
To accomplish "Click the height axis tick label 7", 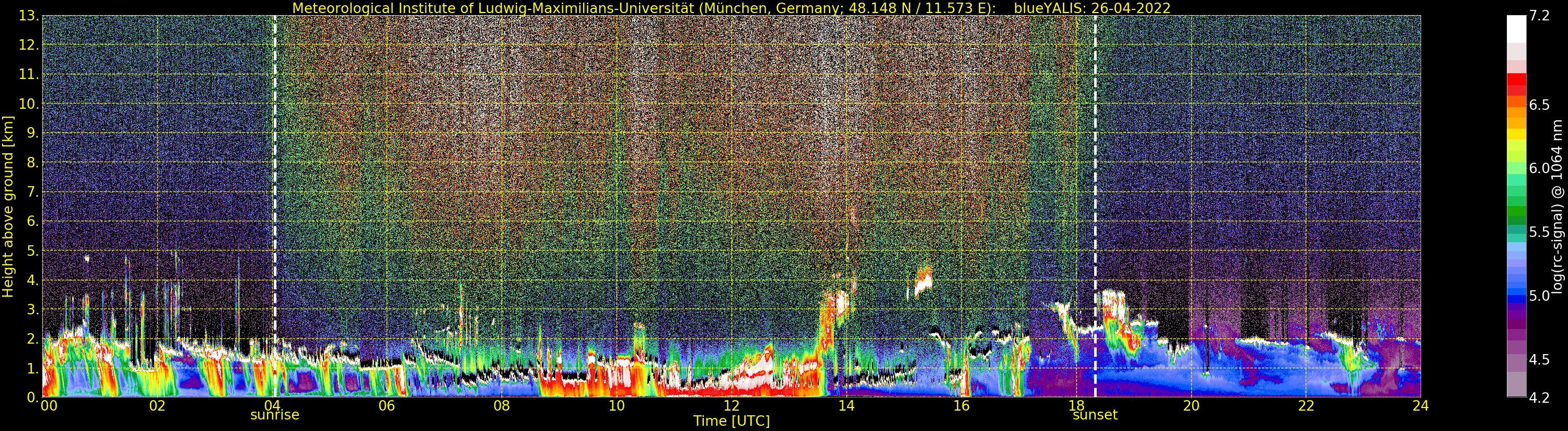I will [x=33, y=192].
